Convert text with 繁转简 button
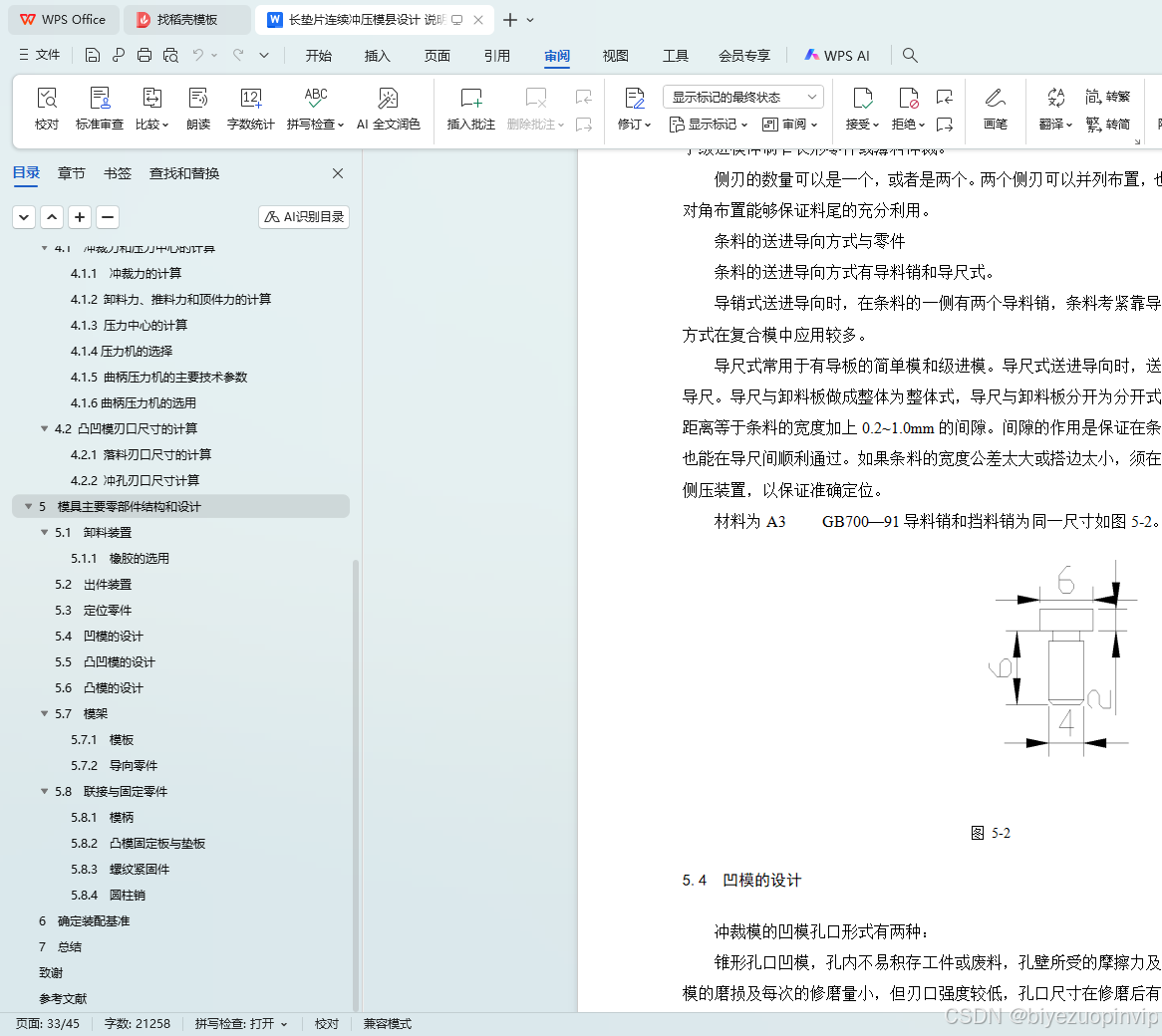Image resolution: width=1162 pixels, height=1036 pixels. click(1108, 124)
